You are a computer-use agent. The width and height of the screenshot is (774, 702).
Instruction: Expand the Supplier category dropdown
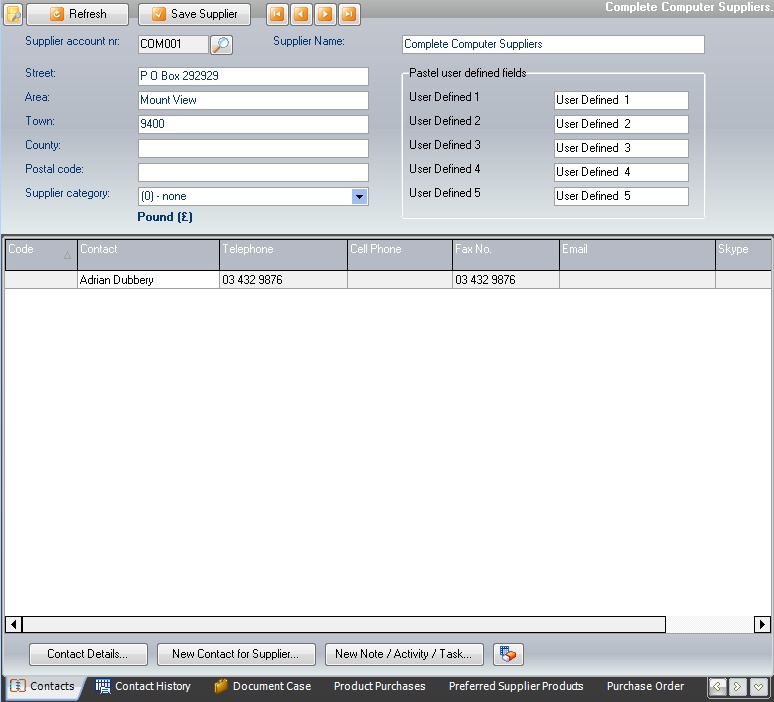360,197
